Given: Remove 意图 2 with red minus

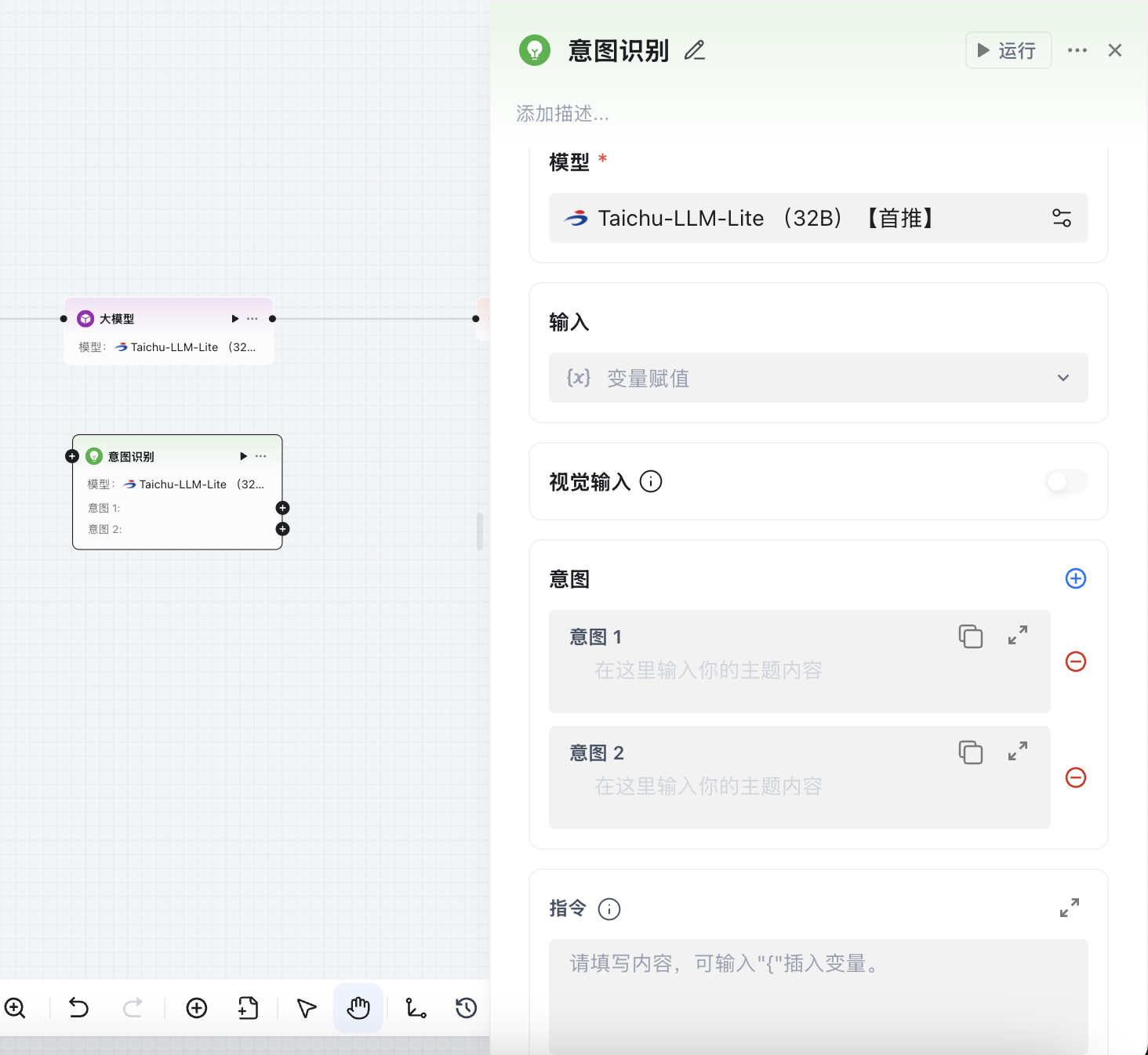Looking at the screenshot, I should [1075, 778].
